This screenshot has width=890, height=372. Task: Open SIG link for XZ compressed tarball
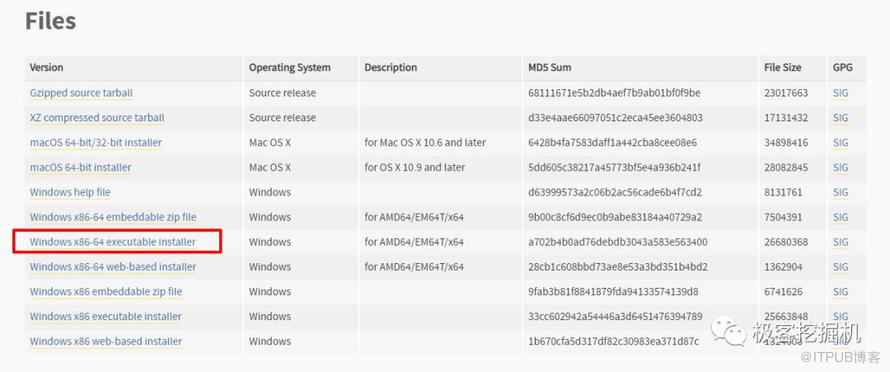point(841,118)
